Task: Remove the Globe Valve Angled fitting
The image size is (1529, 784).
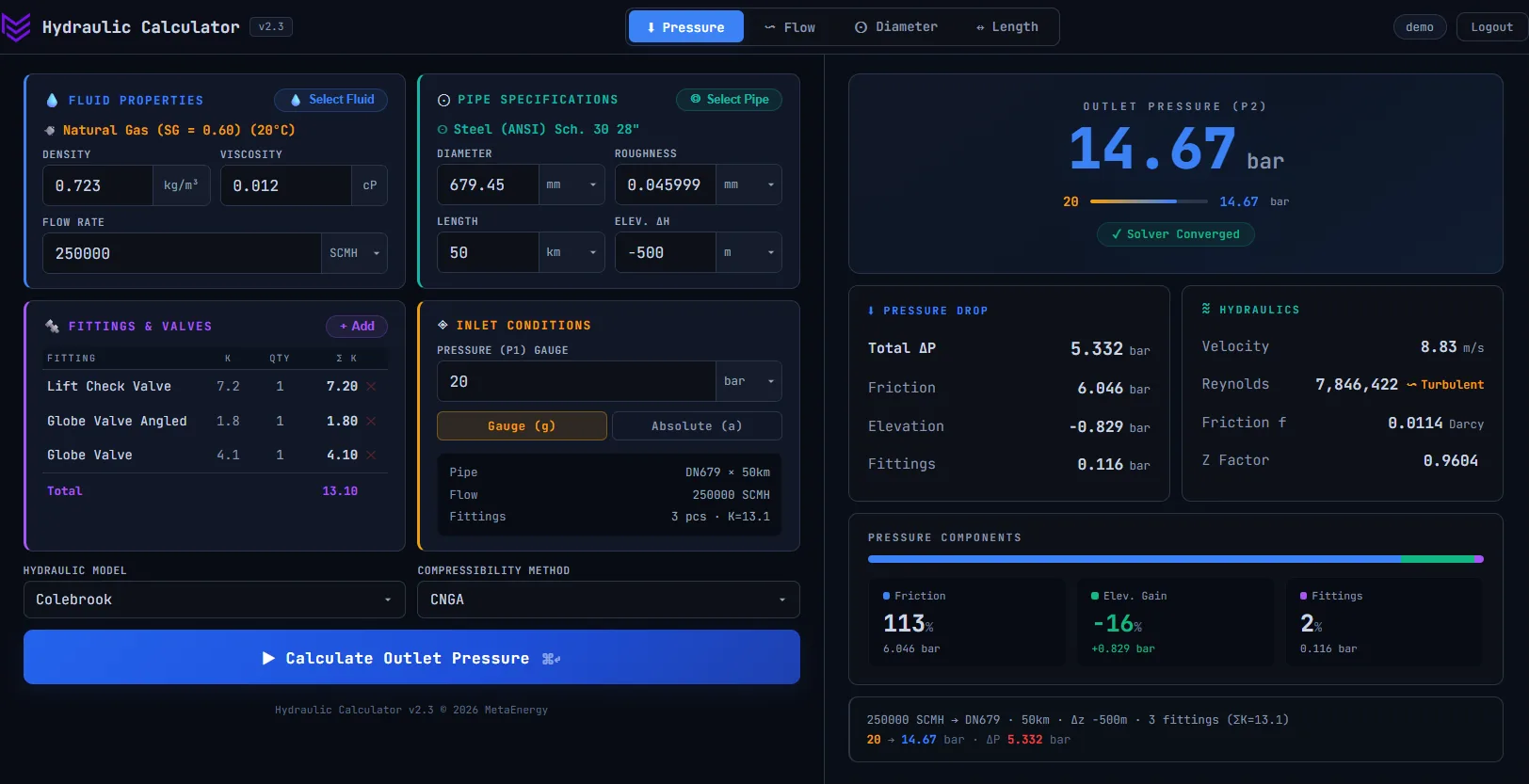Action: pyautogui.click(x=371, y=422)
